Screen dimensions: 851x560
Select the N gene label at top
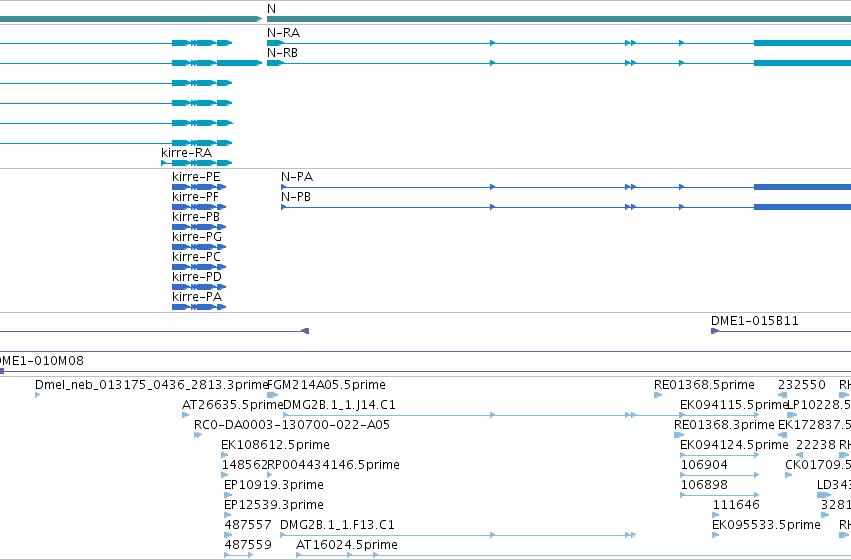[x=271, y=9]
